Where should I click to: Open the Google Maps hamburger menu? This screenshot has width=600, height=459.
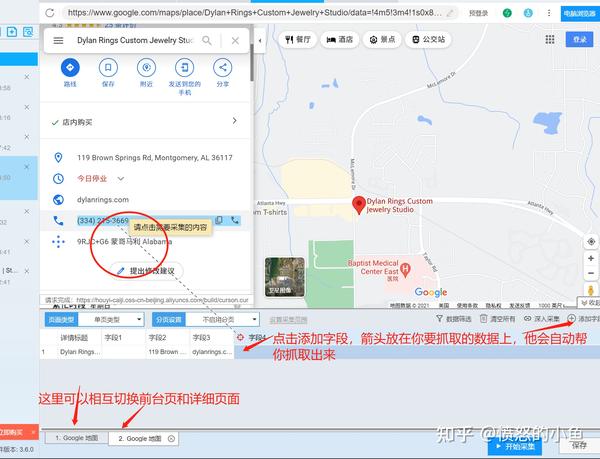tap(58, 40)
